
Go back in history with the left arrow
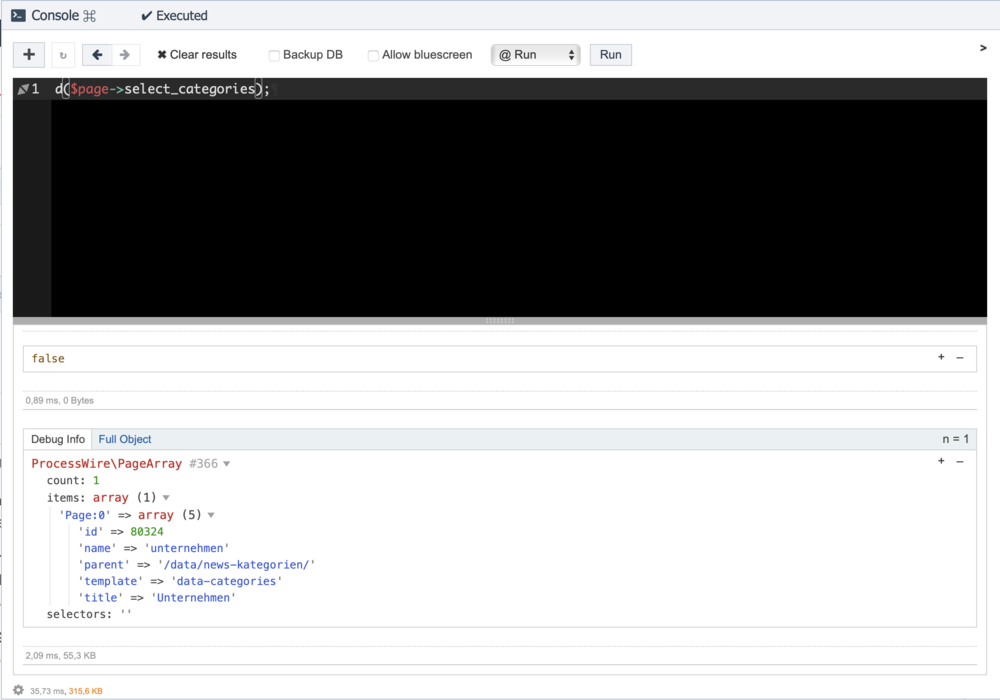pos(97,55)
